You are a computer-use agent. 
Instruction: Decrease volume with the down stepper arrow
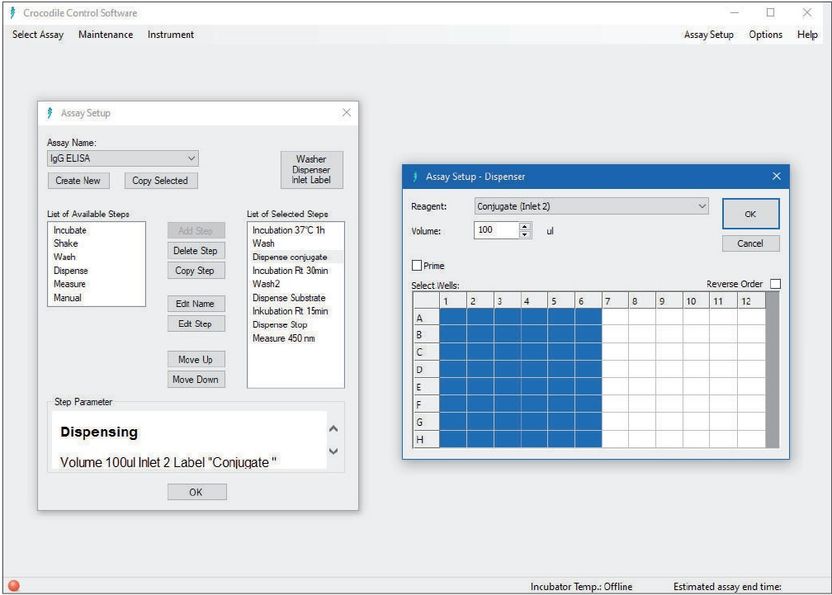(x=524, y=234)
